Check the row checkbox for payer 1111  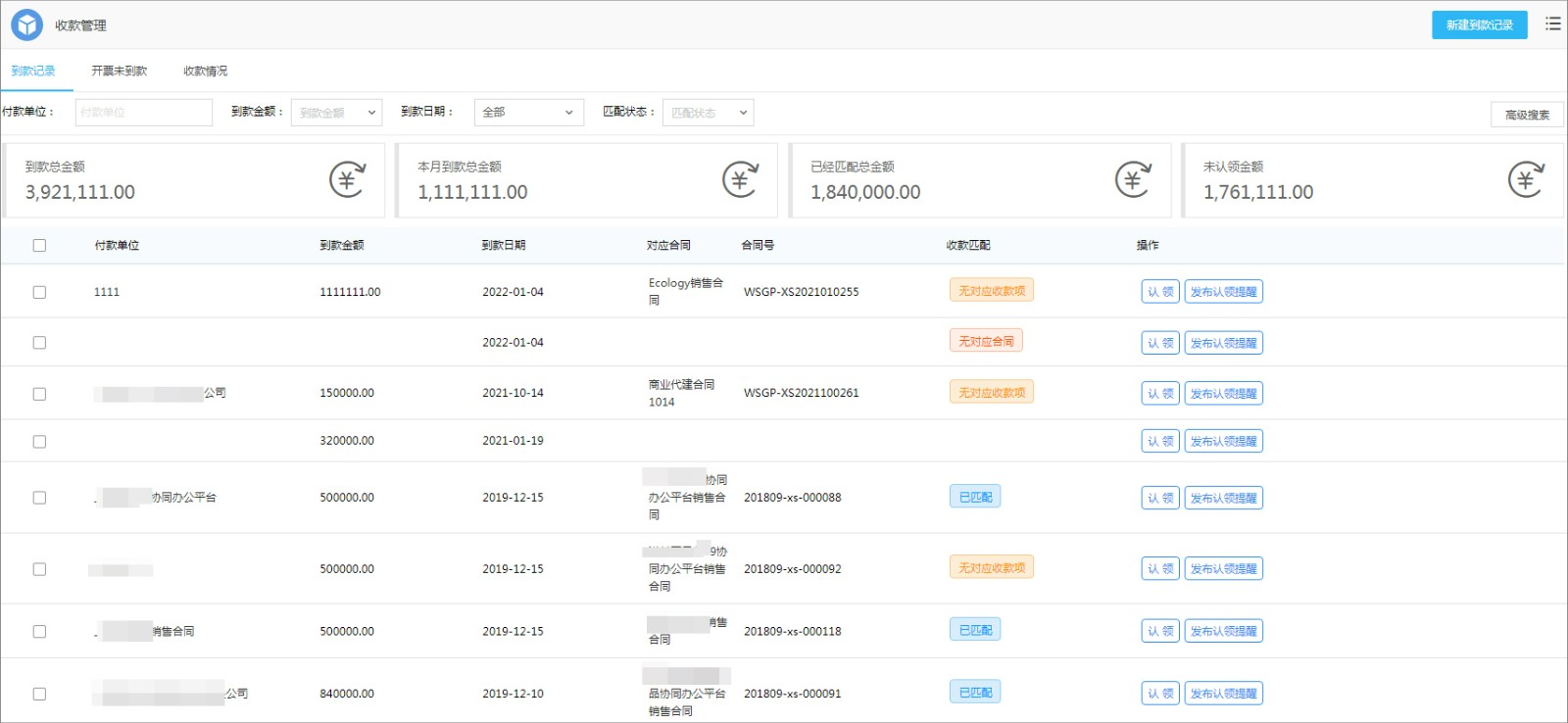(x=39, y=292)
